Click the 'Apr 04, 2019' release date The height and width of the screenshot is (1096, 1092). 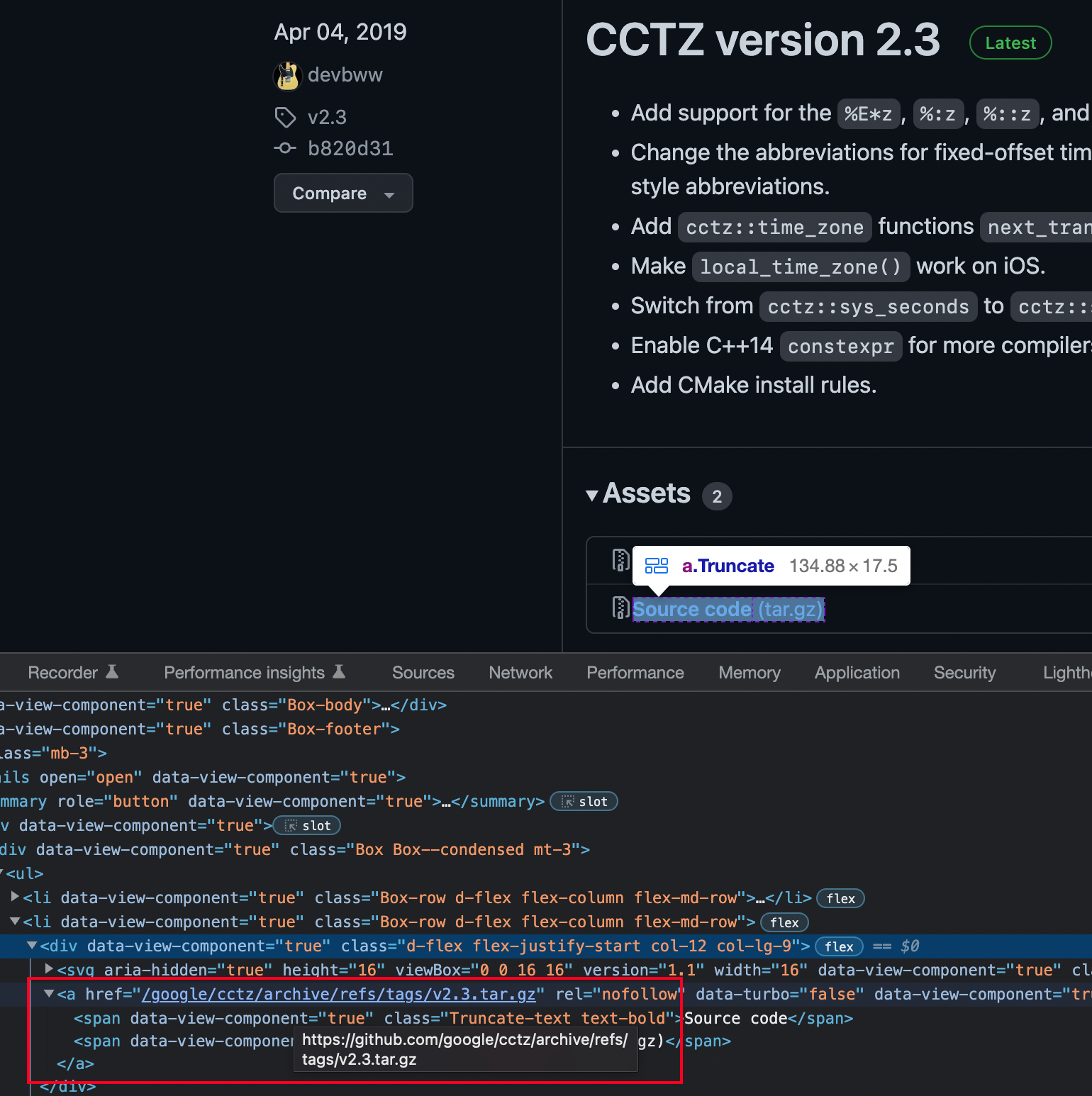tap(340, 32)
